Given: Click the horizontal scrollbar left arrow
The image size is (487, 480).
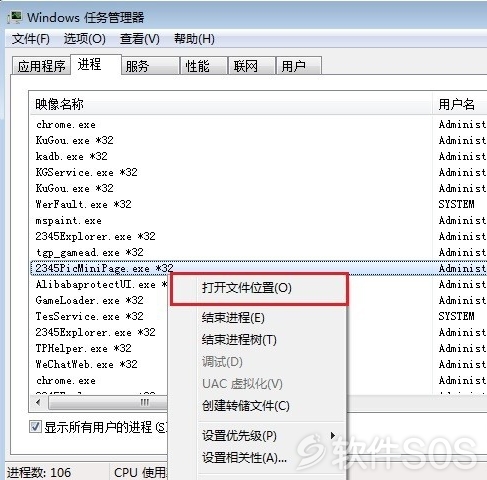Looking at the screenshot, I should pyautogui.click(x=38, y=402).
